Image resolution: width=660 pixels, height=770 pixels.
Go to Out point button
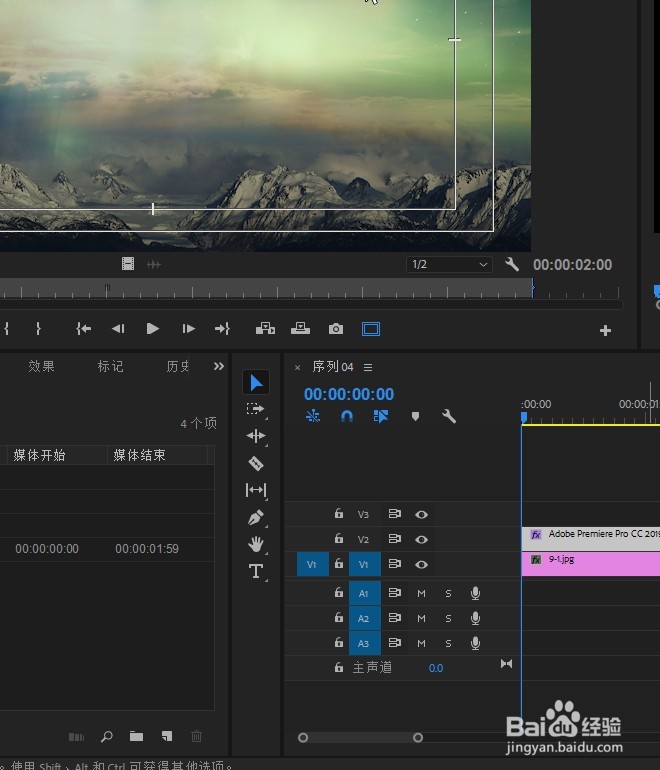[x=222, y=329]
